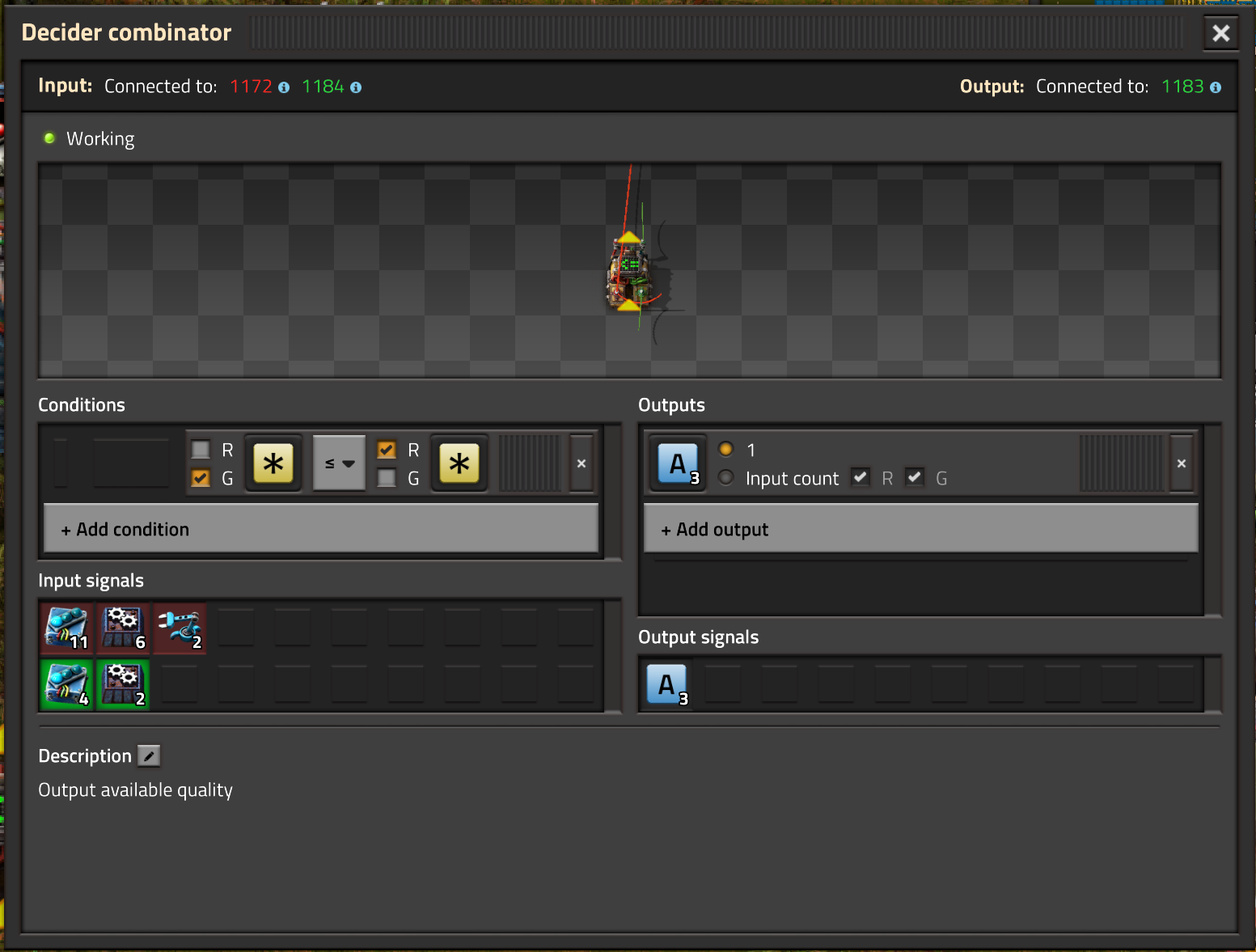Image resolution: width=1256 pixels, height=952 pixels.
Task: Open the ≤ comparator dropdown
Action: tap(339, 463)
